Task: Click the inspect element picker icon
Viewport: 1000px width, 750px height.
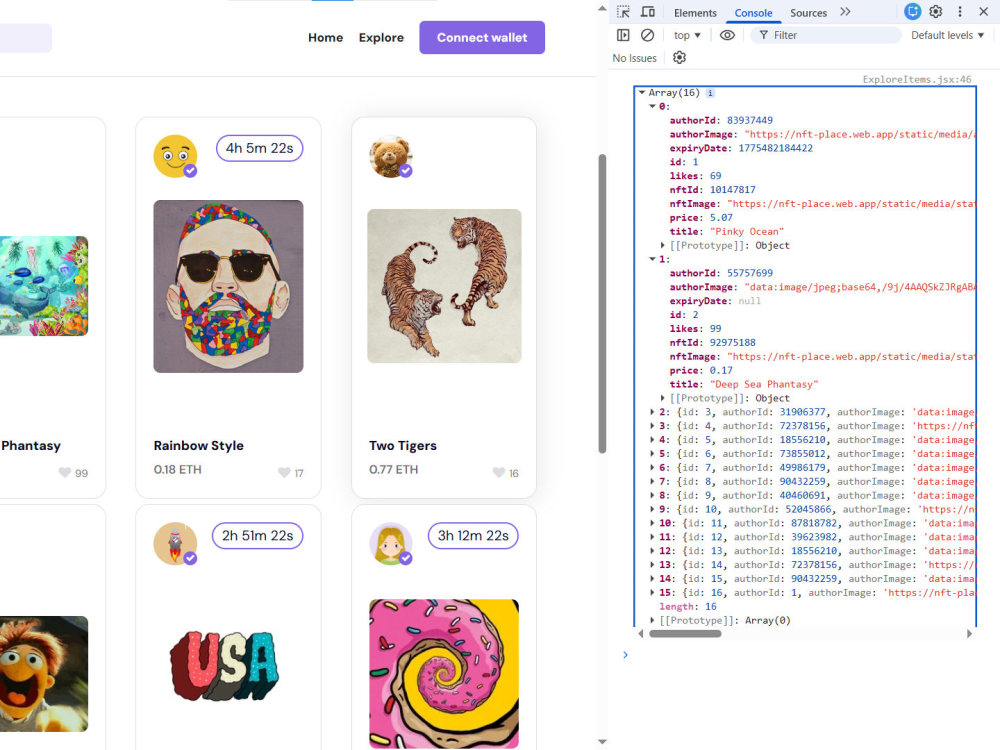Action: coord(623,12)
